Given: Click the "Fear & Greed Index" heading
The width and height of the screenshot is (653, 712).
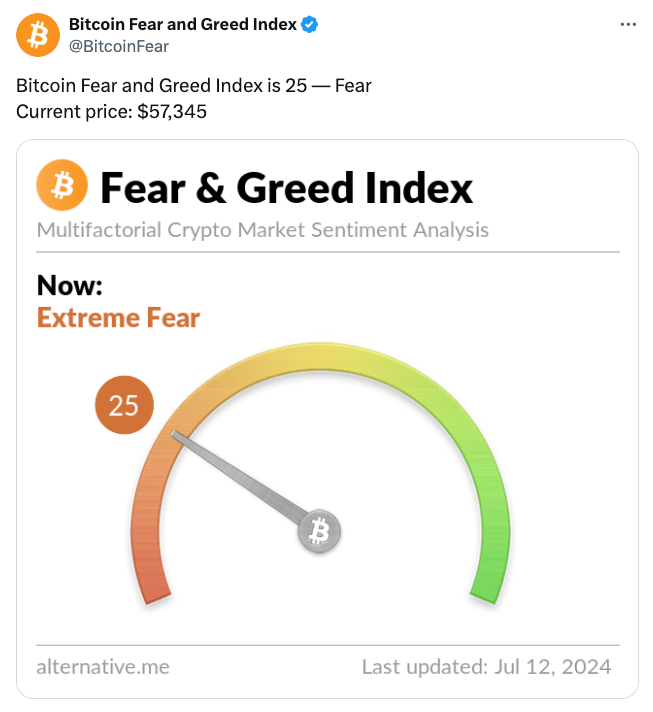Looking at the screenshot, I should [286, 187].
